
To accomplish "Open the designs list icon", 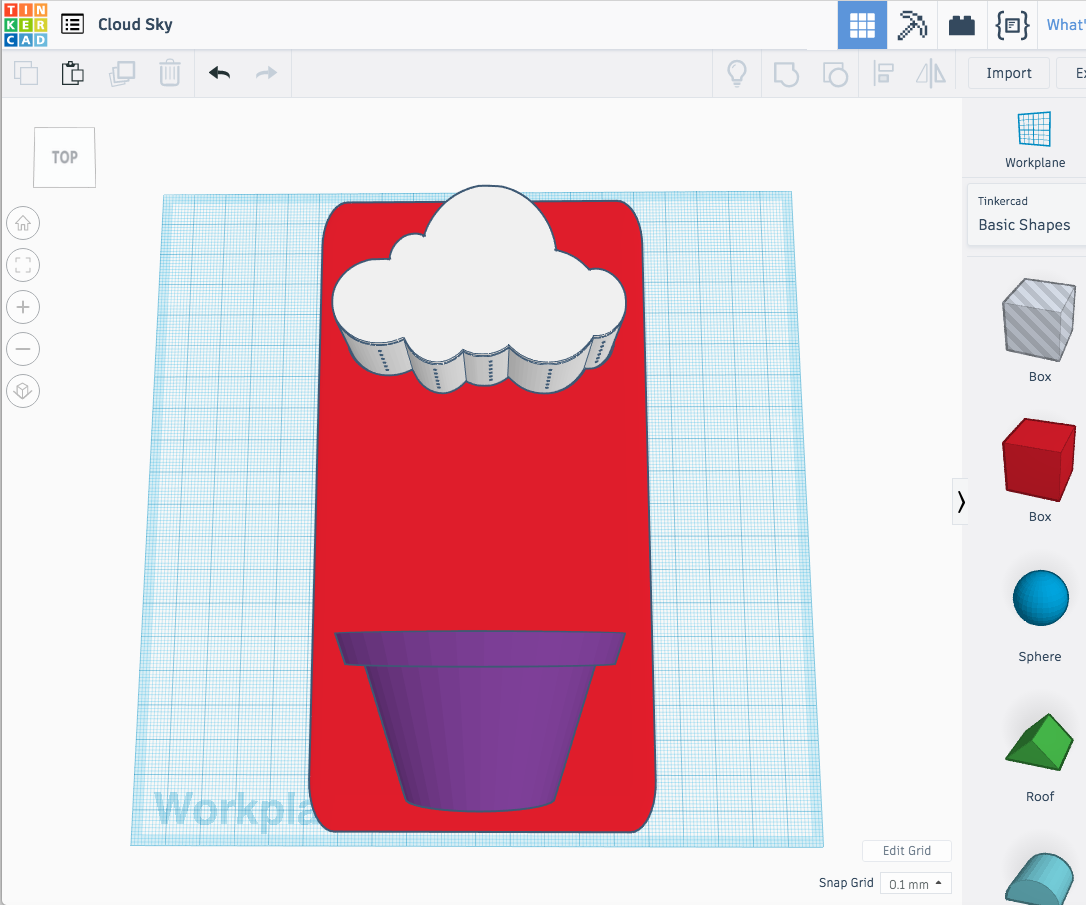I will pyautogui.click(x=72, y=25).
